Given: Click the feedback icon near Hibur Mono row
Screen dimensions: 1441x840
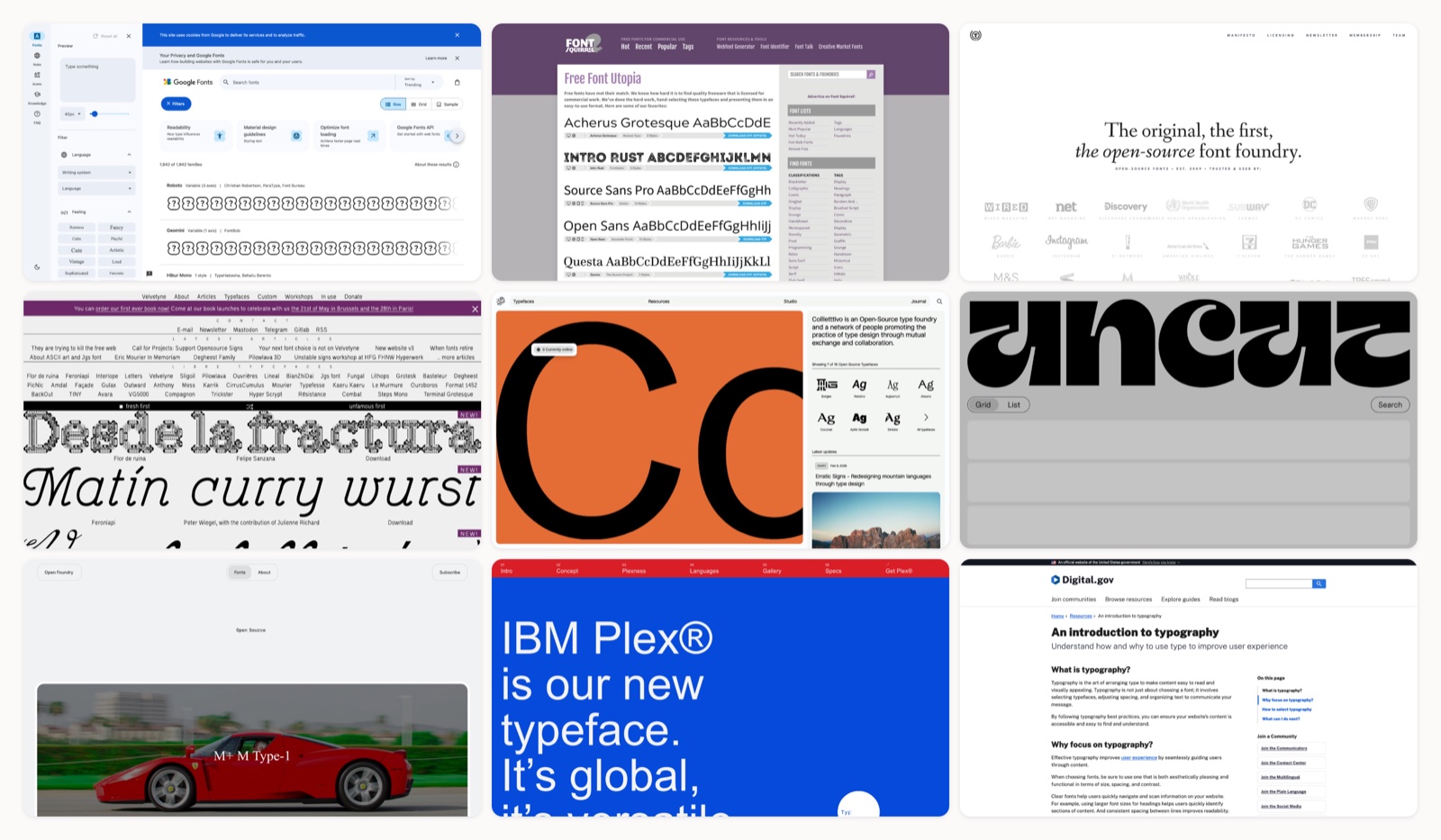Looking at the screenshot, I should click(x=149, y=274).
